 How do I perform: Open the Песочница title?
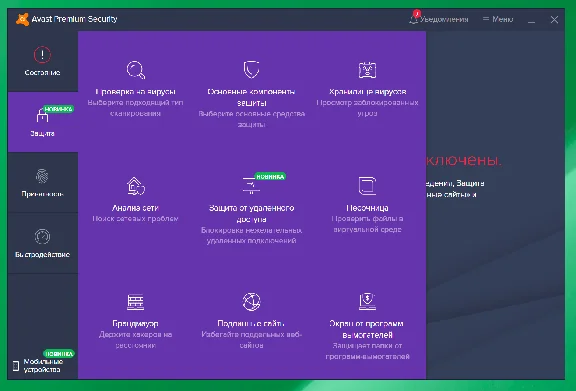pyautogui.click(x=367, y=208)
